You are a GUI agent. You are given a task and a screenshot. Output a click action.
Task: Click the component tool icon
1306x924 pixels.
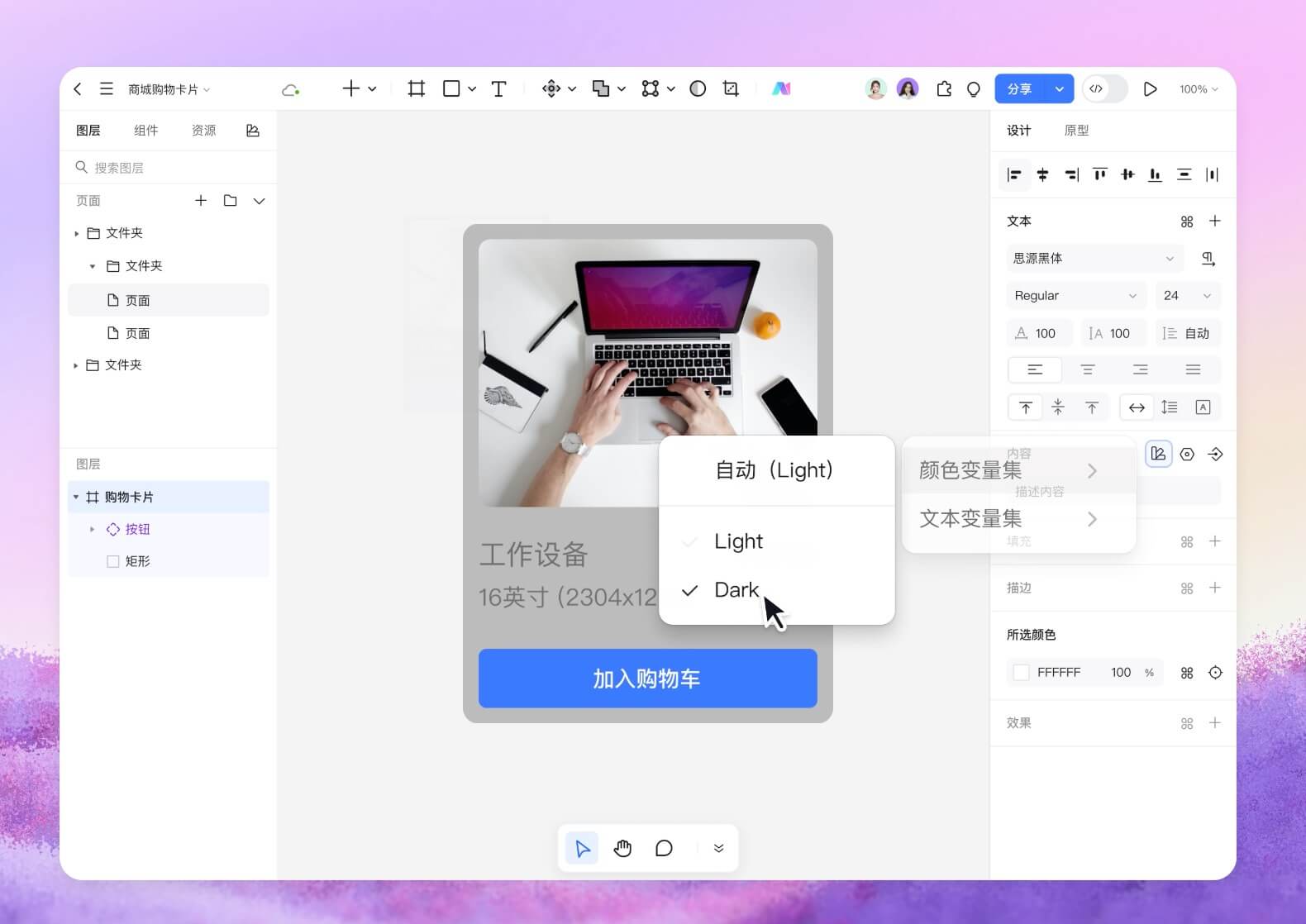(x=551, y=88)
